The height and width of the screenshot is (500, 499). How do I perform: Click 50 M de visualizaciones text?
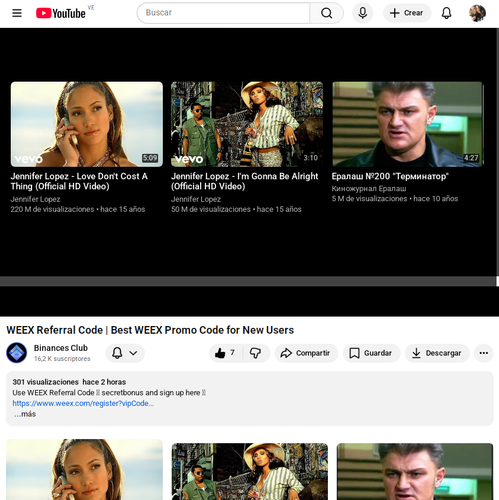click(x=211, y=209)
